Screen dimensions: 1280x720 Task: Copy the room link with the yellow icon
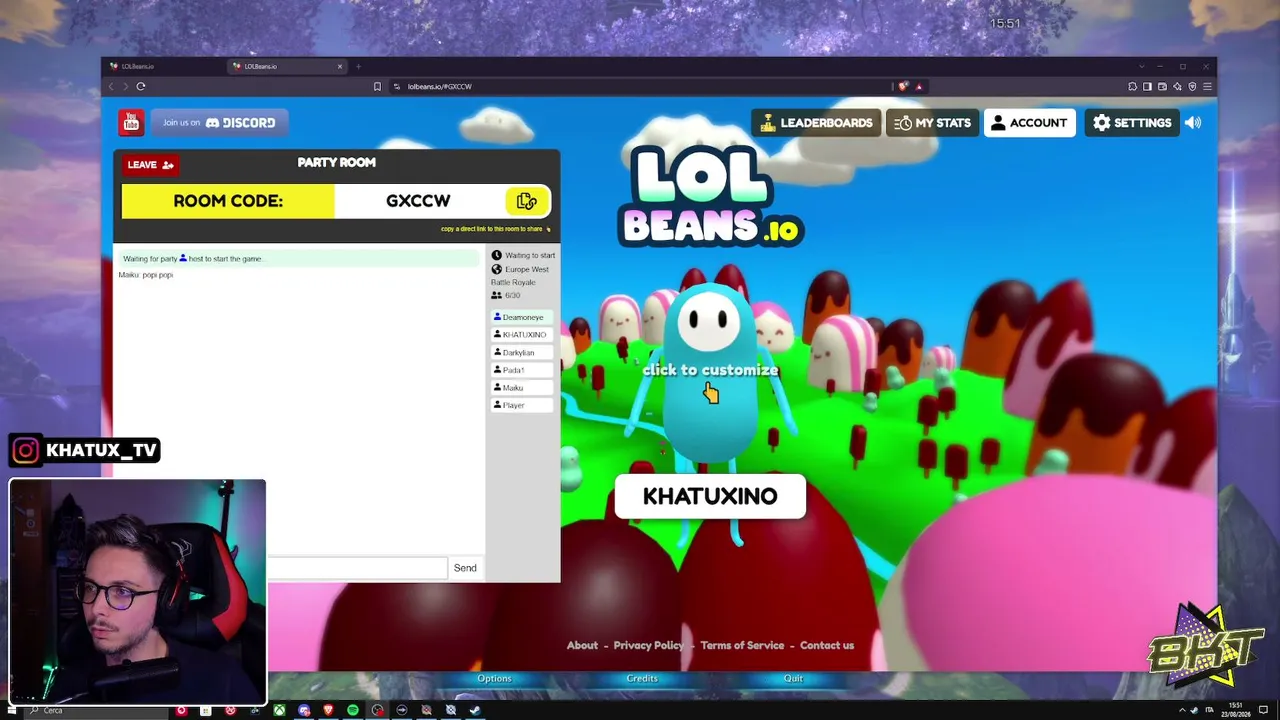[527, 201]
